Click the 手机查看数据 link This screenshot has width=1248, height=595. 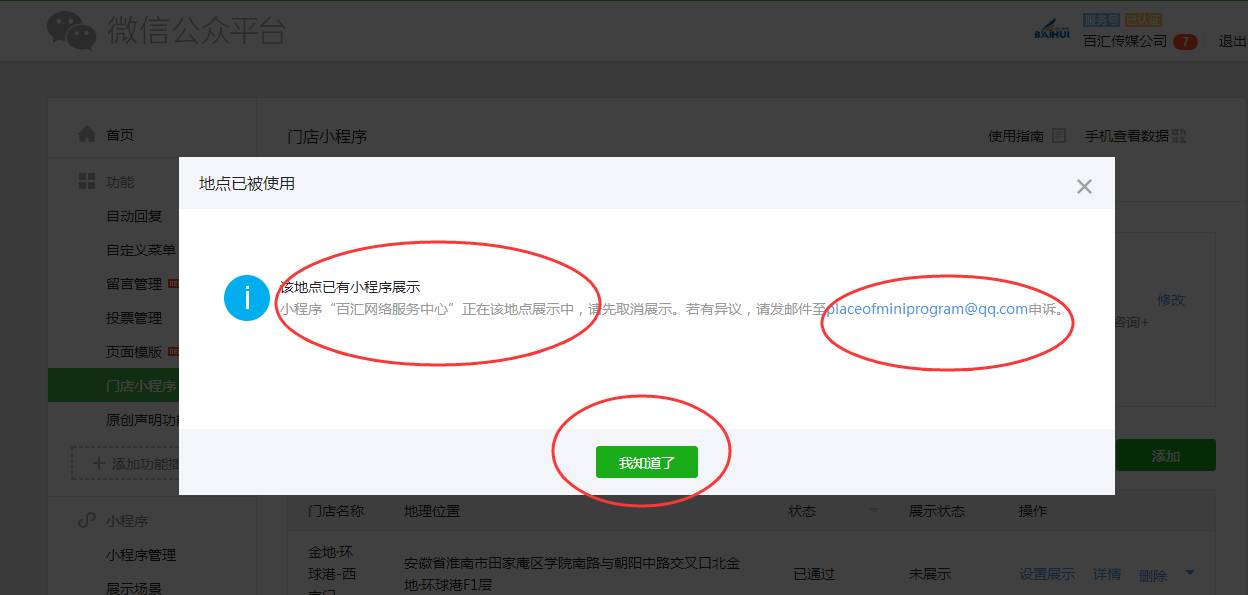click(1127, 136)
